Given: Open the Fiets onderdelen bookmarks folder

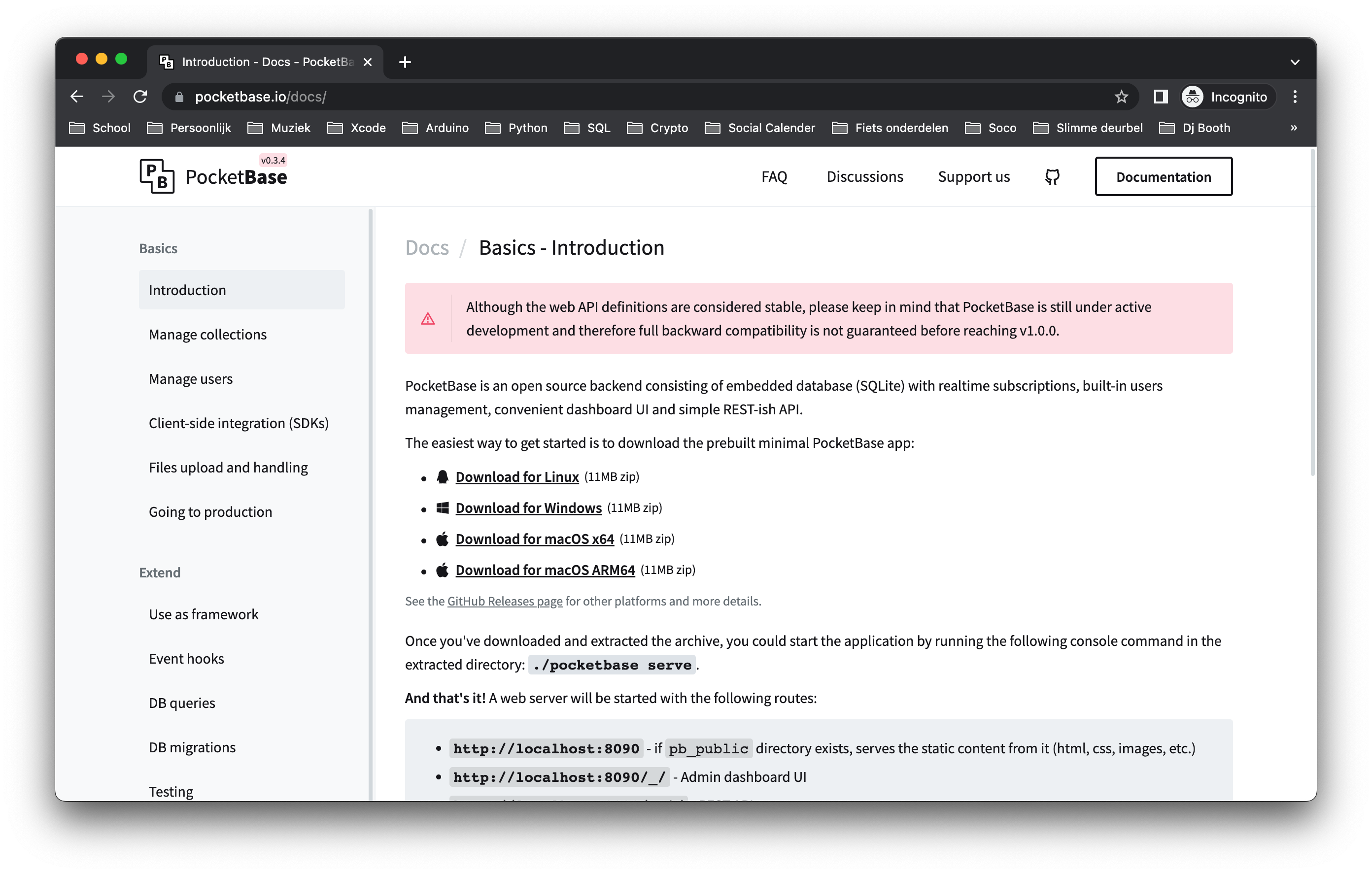Looking at the screenshot, I should pyautogui.click(x=890, y=128).
